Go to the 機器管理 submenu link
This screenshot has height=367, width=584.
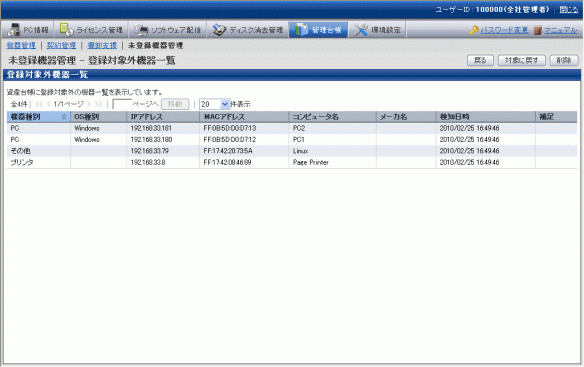point(21,45)
